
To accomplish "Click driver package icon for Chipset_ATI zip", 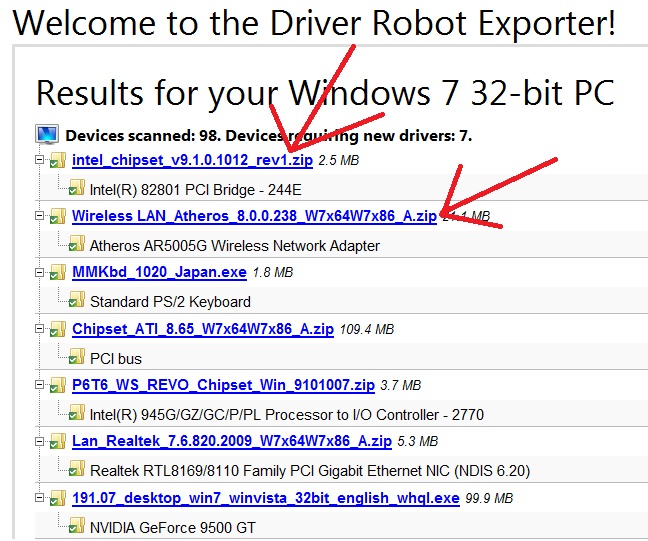I will [58, 329].
